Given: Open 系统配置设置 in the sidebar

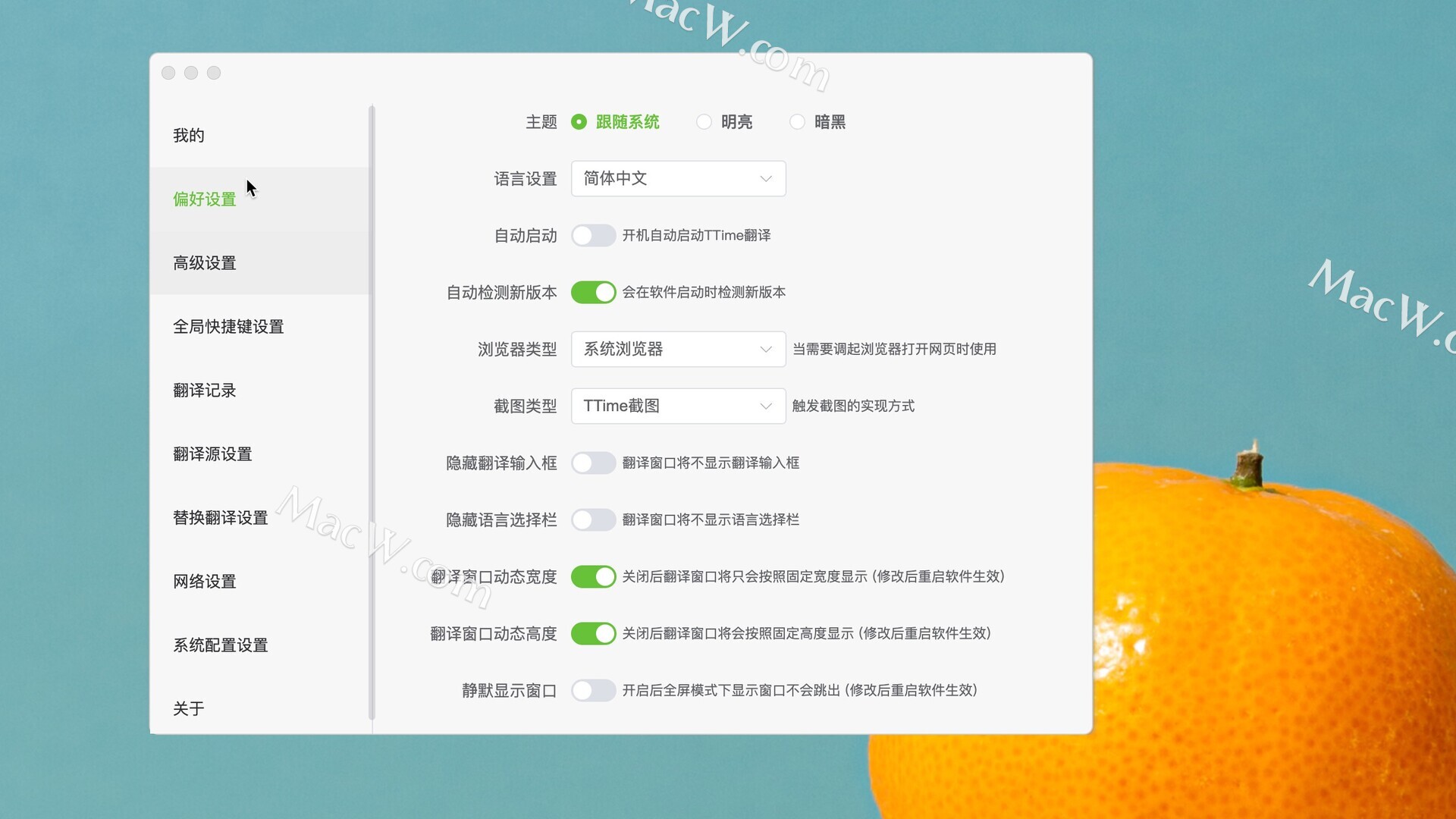Looking at the screenshot, I should [x=259, y=645].
